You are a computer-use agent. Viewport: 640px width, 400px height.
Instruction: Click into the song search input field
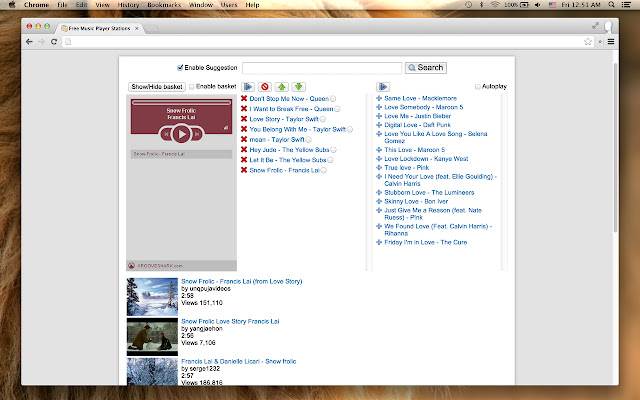[x=322, y=68]
